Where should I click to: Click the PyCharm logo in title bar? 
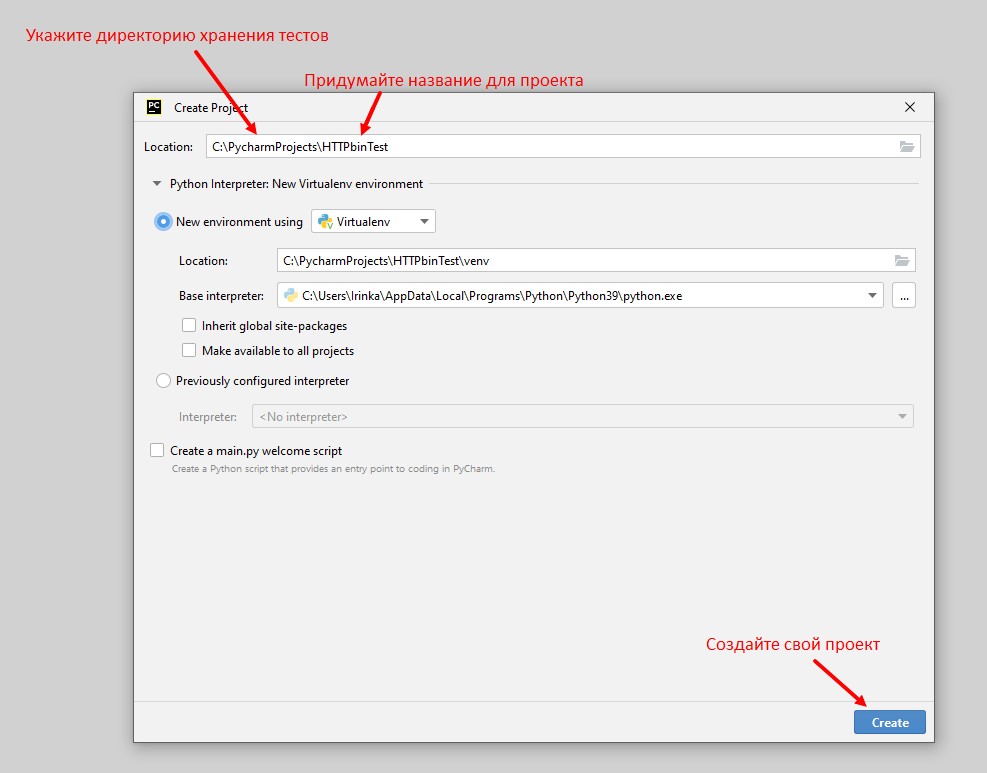point(154,108)
